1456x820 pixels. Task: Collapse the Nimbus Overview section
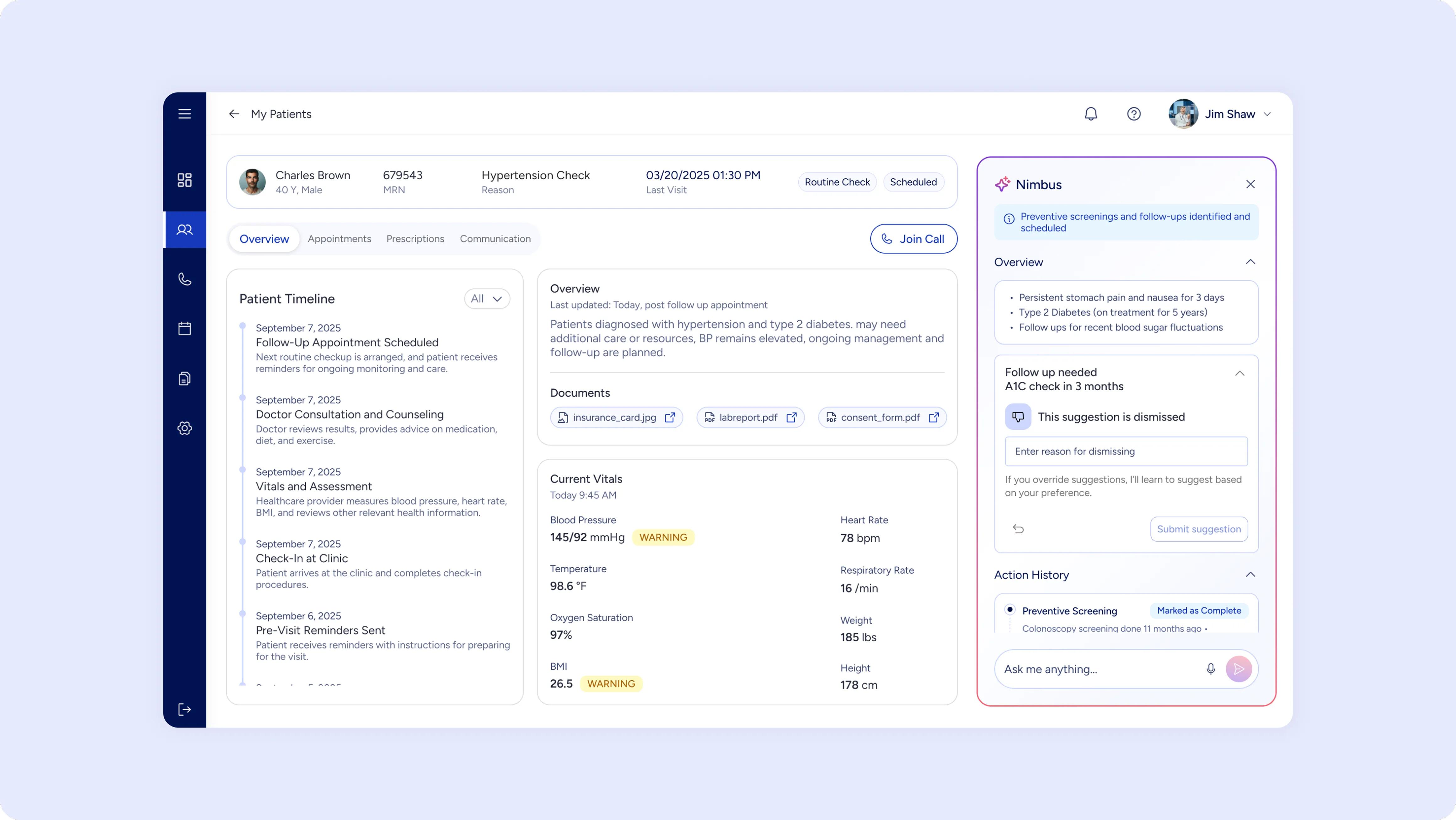pyautogui.click(x=1250, y=262)
